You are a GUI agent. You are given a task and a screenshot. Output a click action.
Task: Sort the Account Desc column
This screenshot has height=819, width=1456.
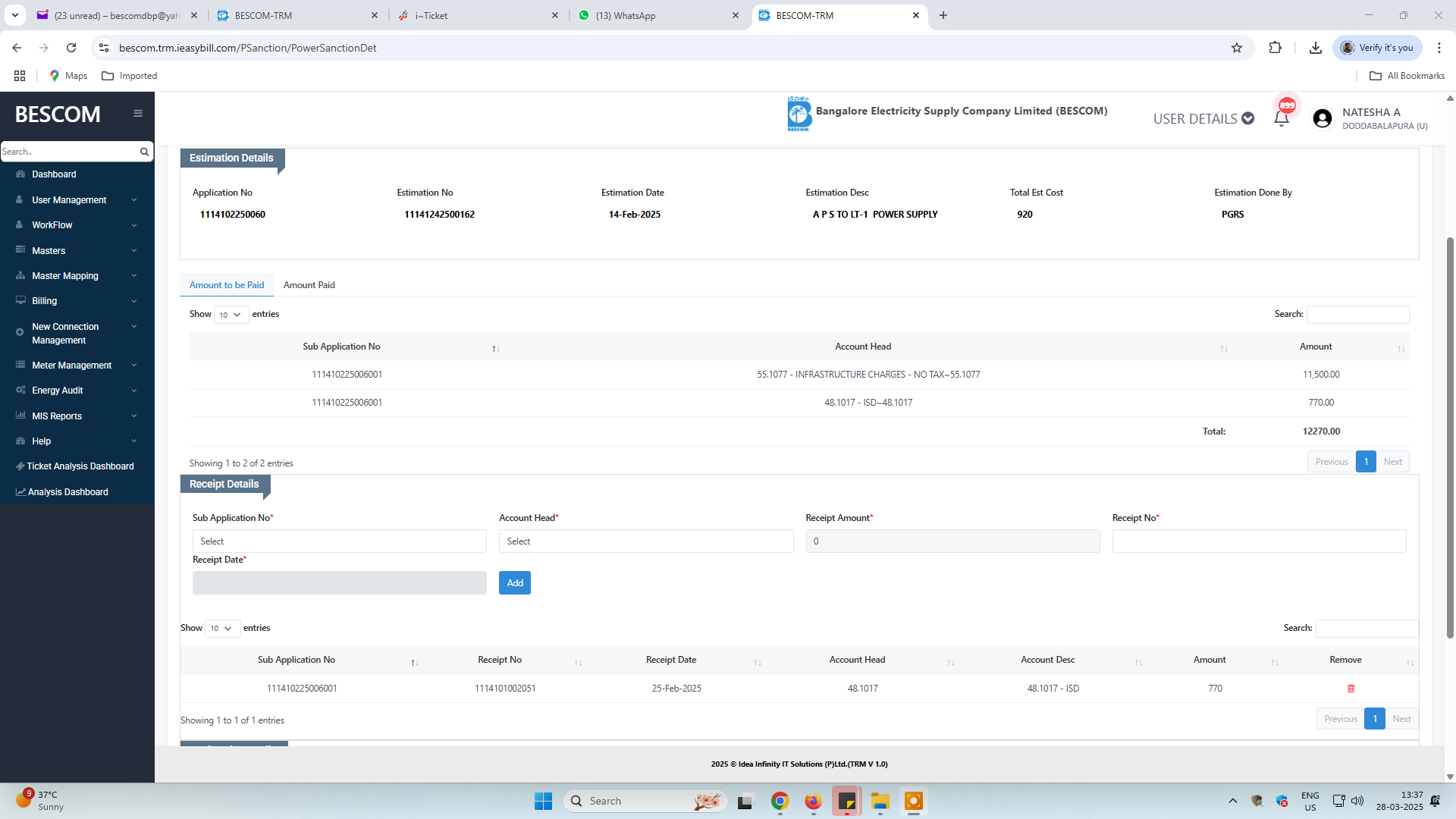click(1138, 662)
